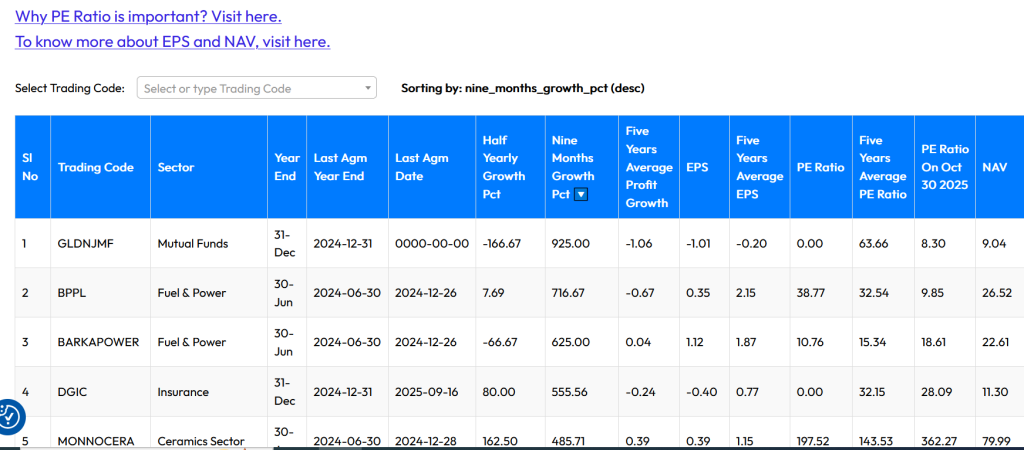Click the 555.56 nine months growth value
Viewport: 1024px width, 450px height.
570,392
